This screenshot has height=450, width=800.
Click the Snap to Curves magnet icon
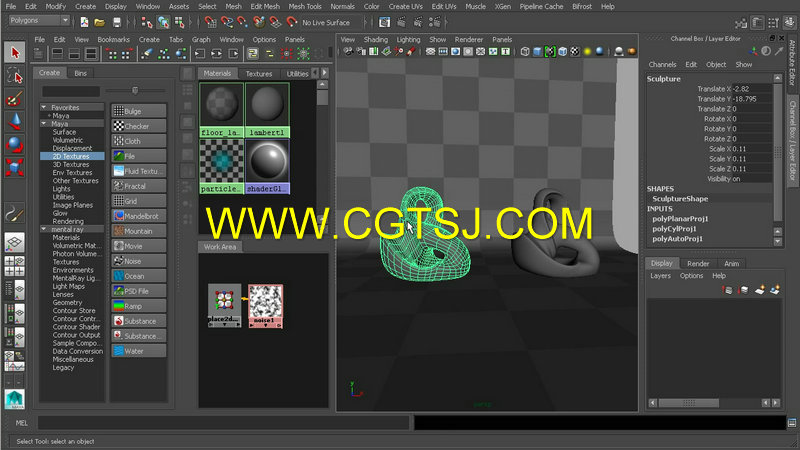click(227, 22)
